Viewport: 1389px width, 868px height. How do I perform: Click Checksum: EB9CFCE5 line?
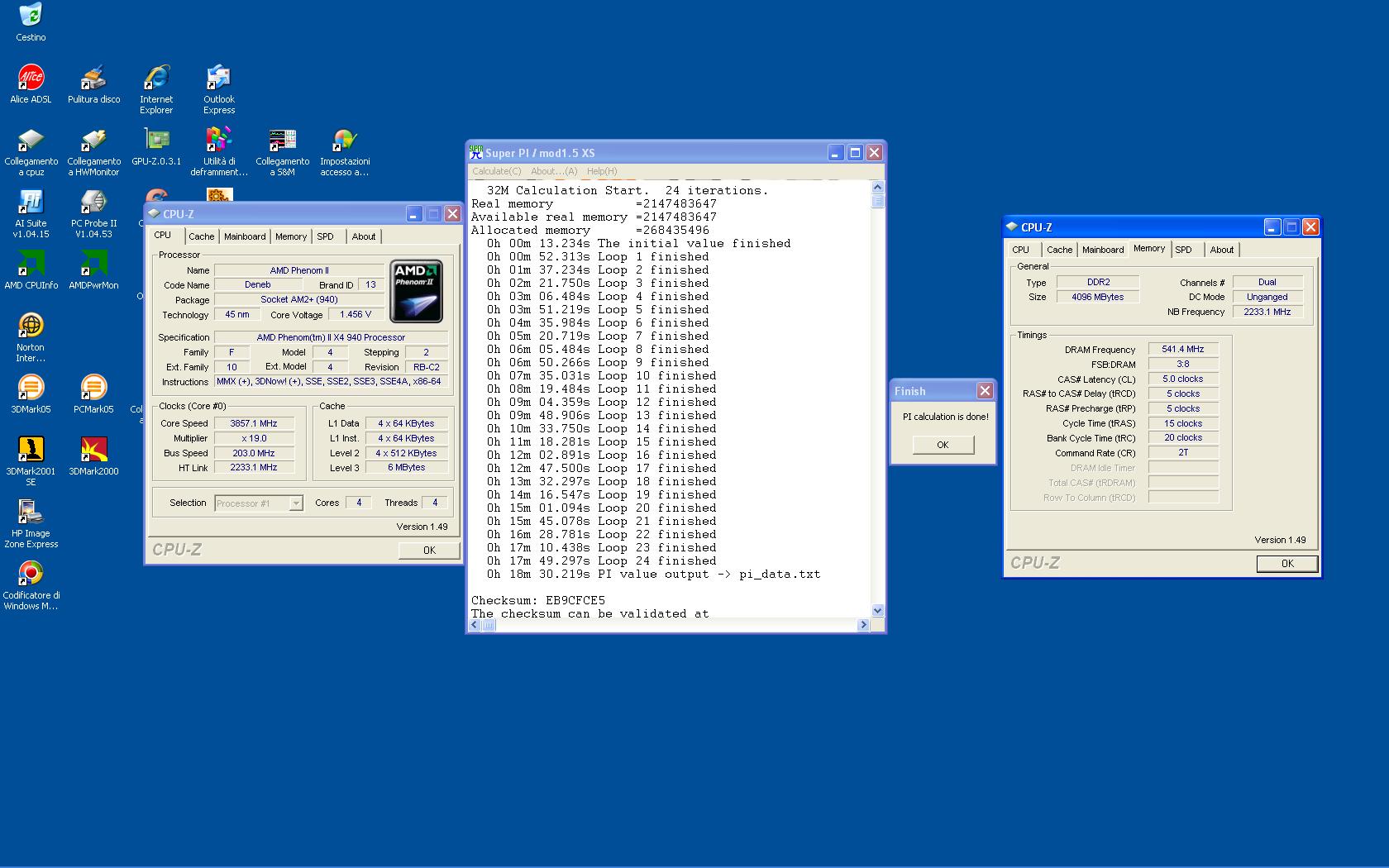point(538,600)
